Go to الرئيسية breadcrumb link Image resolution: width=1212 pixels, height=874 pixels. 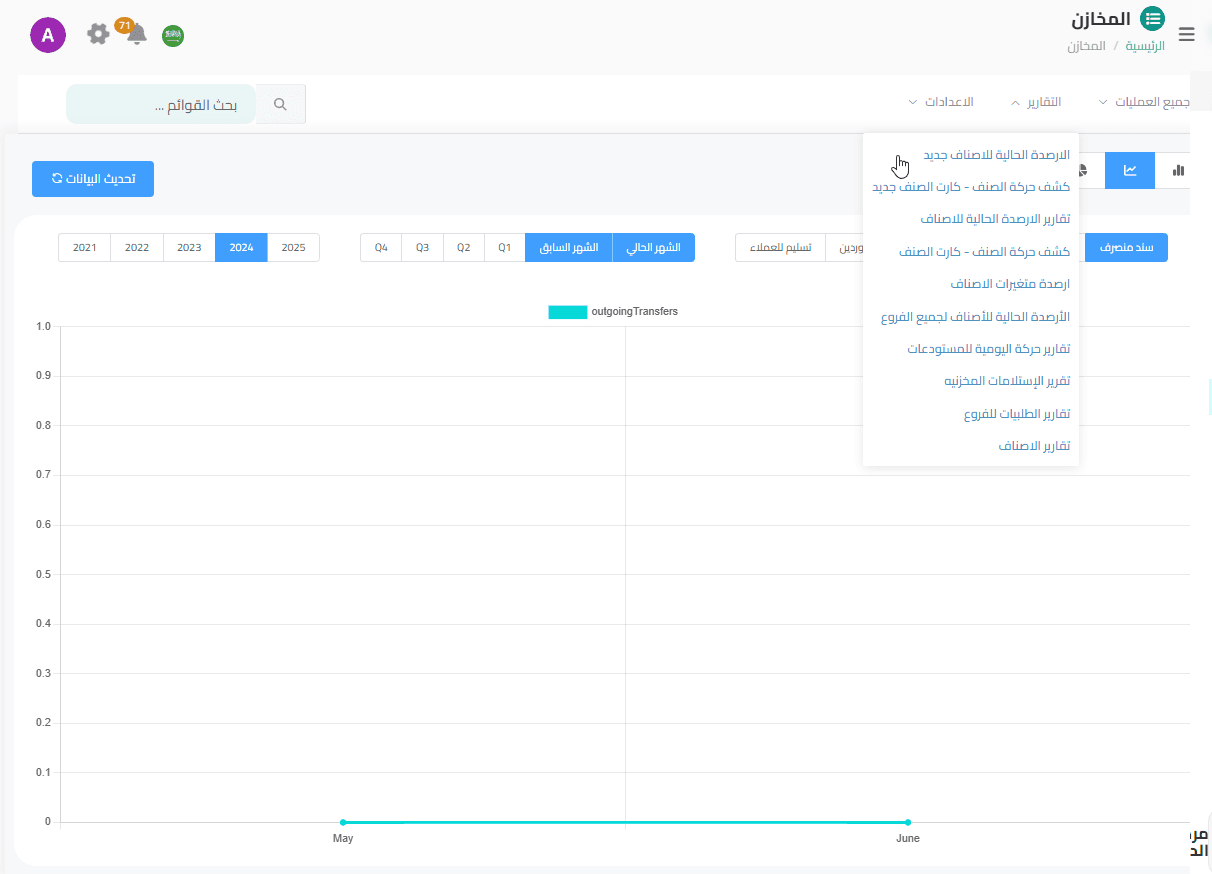point(1145,46)
